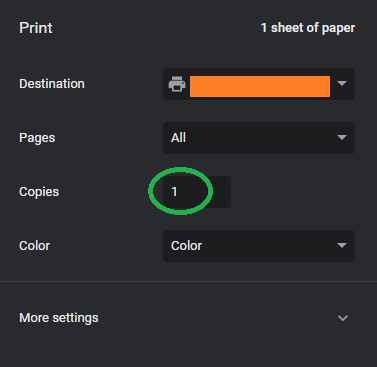The image size is (377, 367).
Task: Click the arrow on Color dropdown
Action: point(342,245)
